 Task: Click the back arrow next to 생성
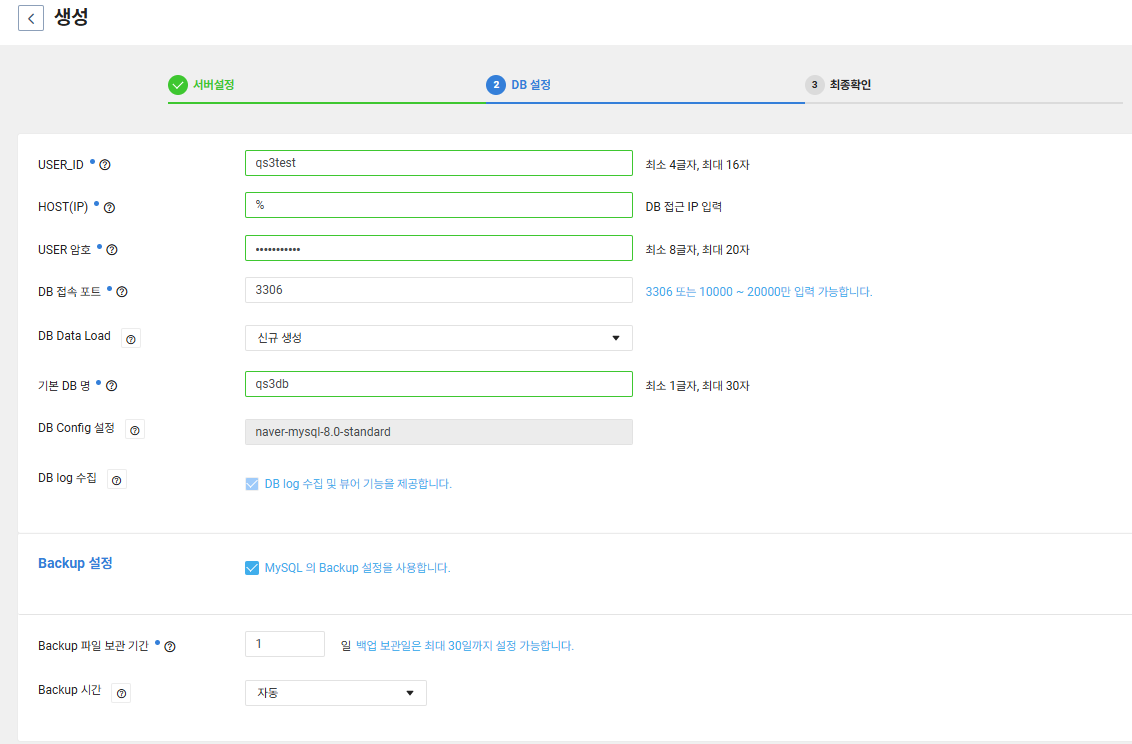click(31, 18)
